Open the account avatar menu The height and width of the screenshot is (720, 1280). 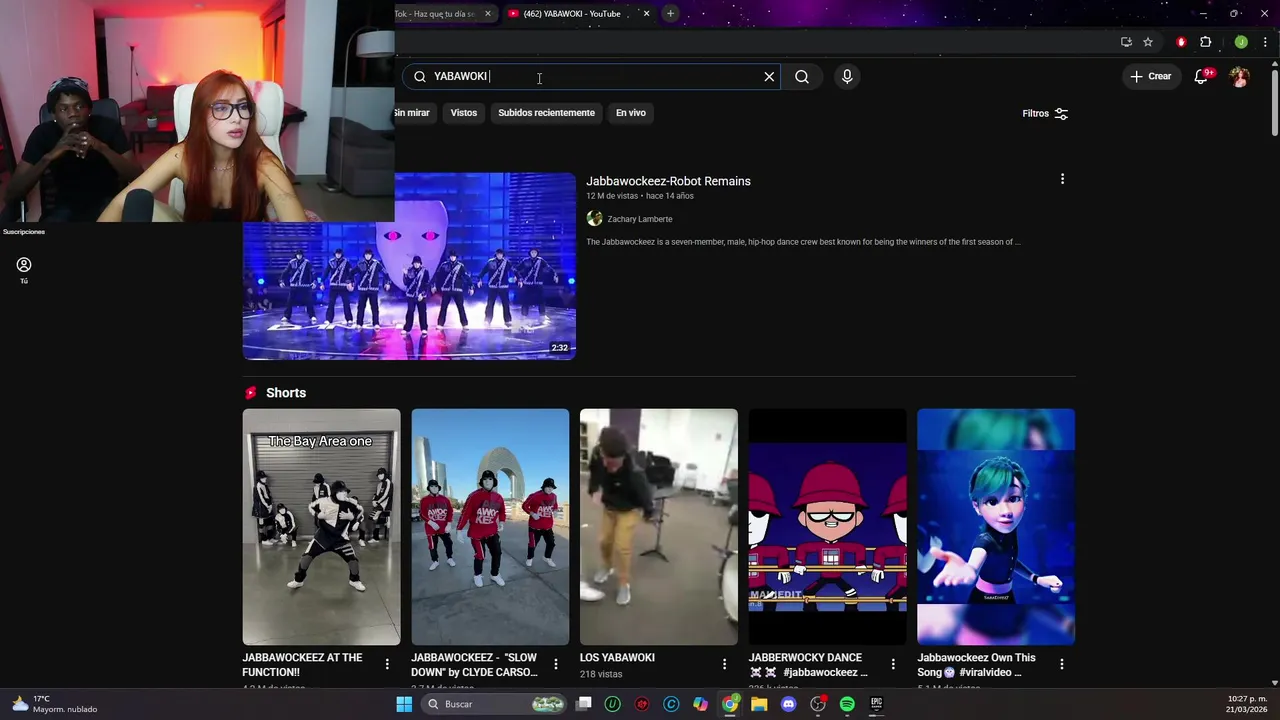pyautogui.click(x=1240, y=77)
